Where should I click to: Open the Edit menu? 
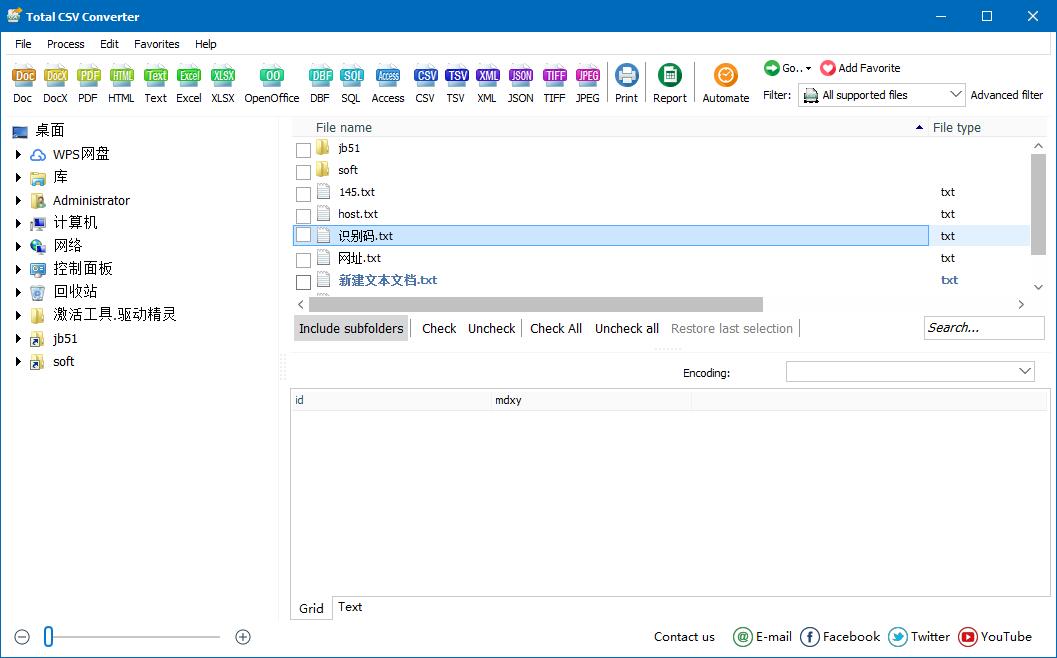coord(109,44)
